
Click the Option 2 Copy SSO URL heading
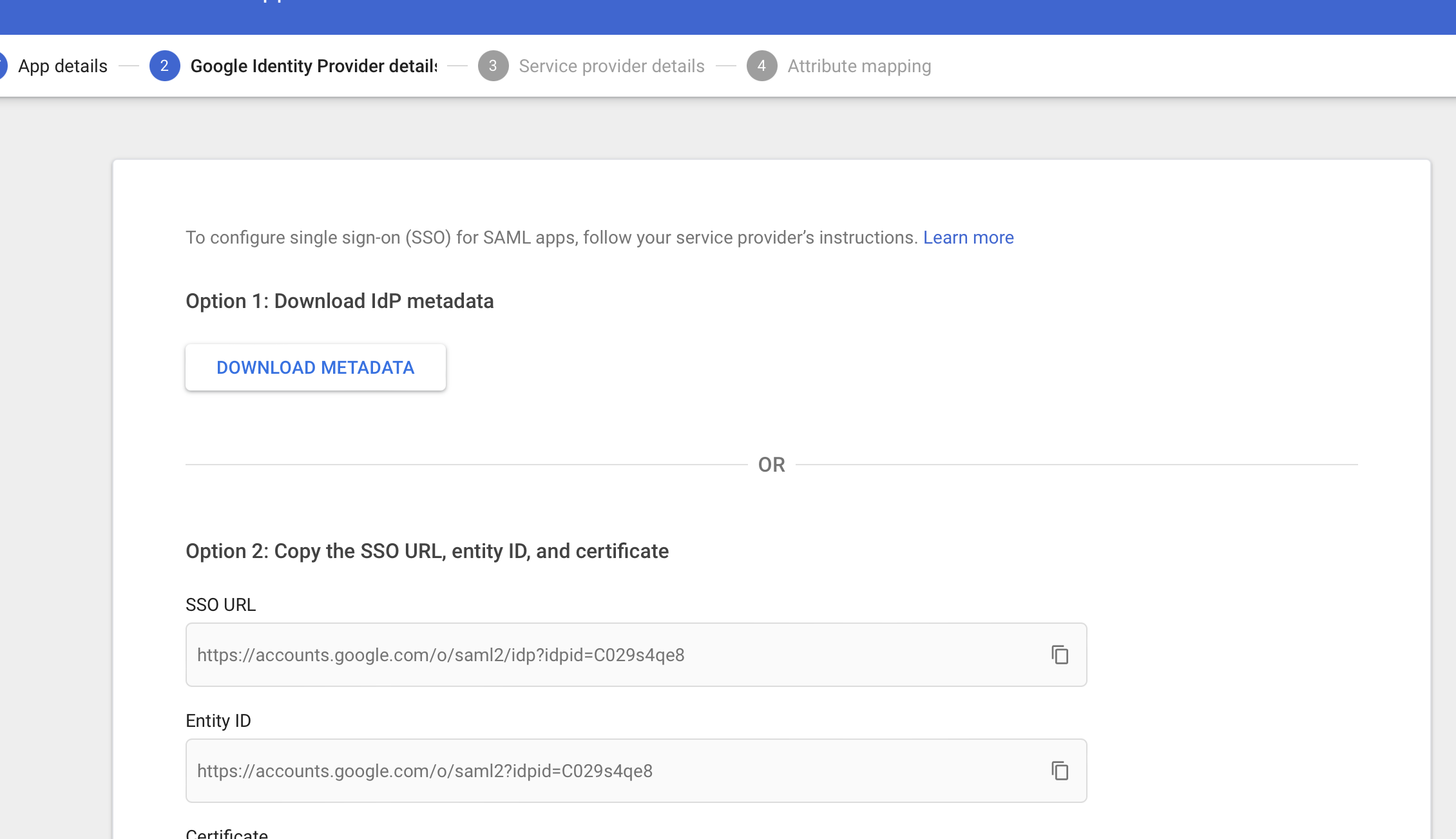pyautogui.click(x=427, y=551)
